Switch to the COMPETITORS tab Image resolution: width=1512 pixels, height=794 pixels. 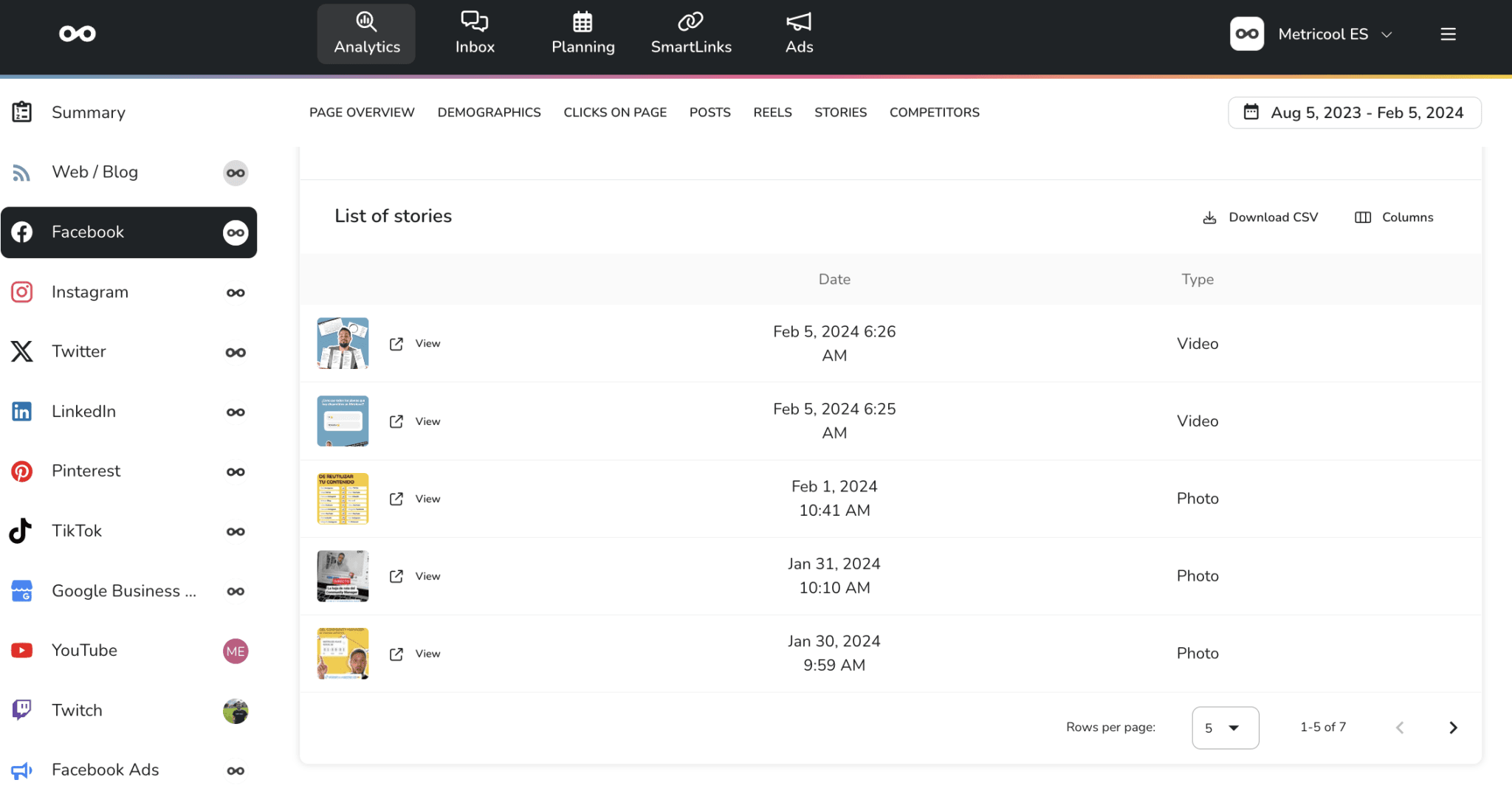[x=934, y=113]
